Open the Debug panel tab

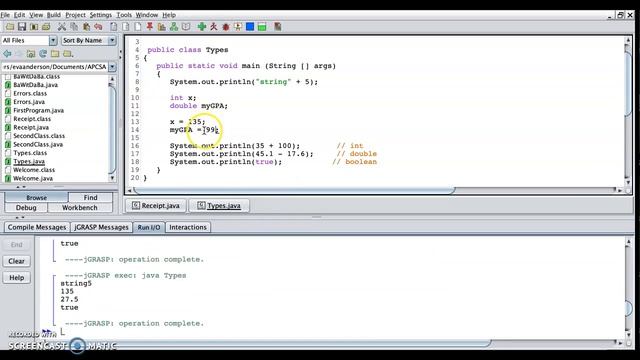pos(26,208)
